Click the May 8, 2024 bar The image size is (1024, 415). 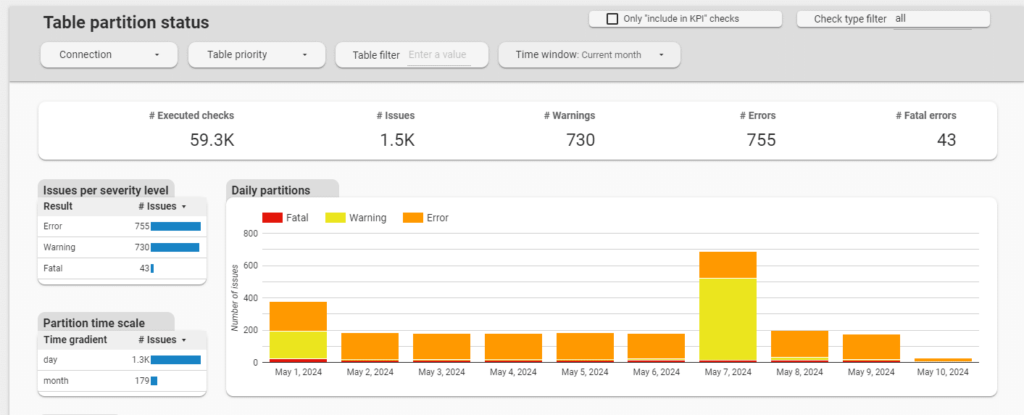[x=800, y=346]
